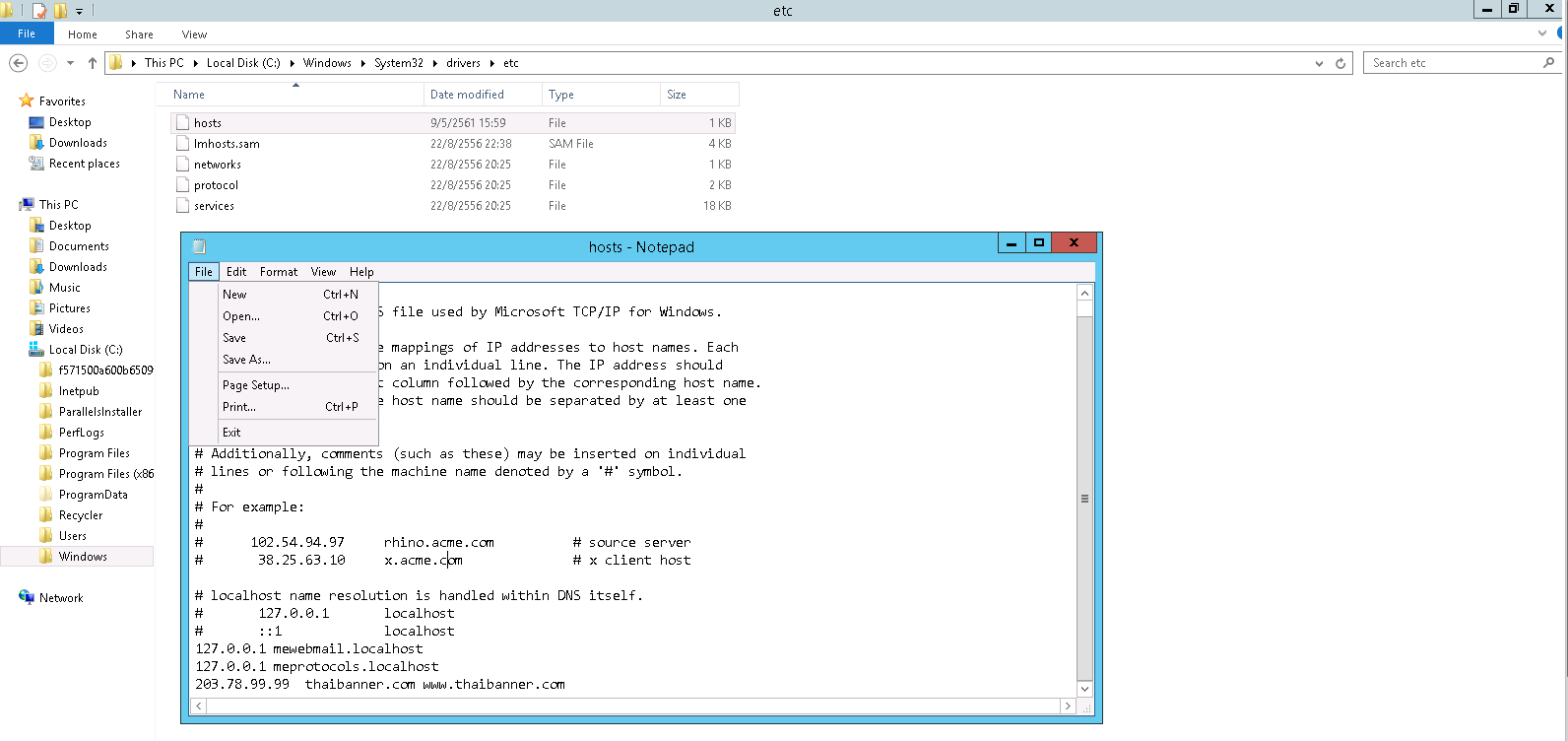Choose Page Setup... from File menu
The image size is (1568, 741).
point(297,385)
